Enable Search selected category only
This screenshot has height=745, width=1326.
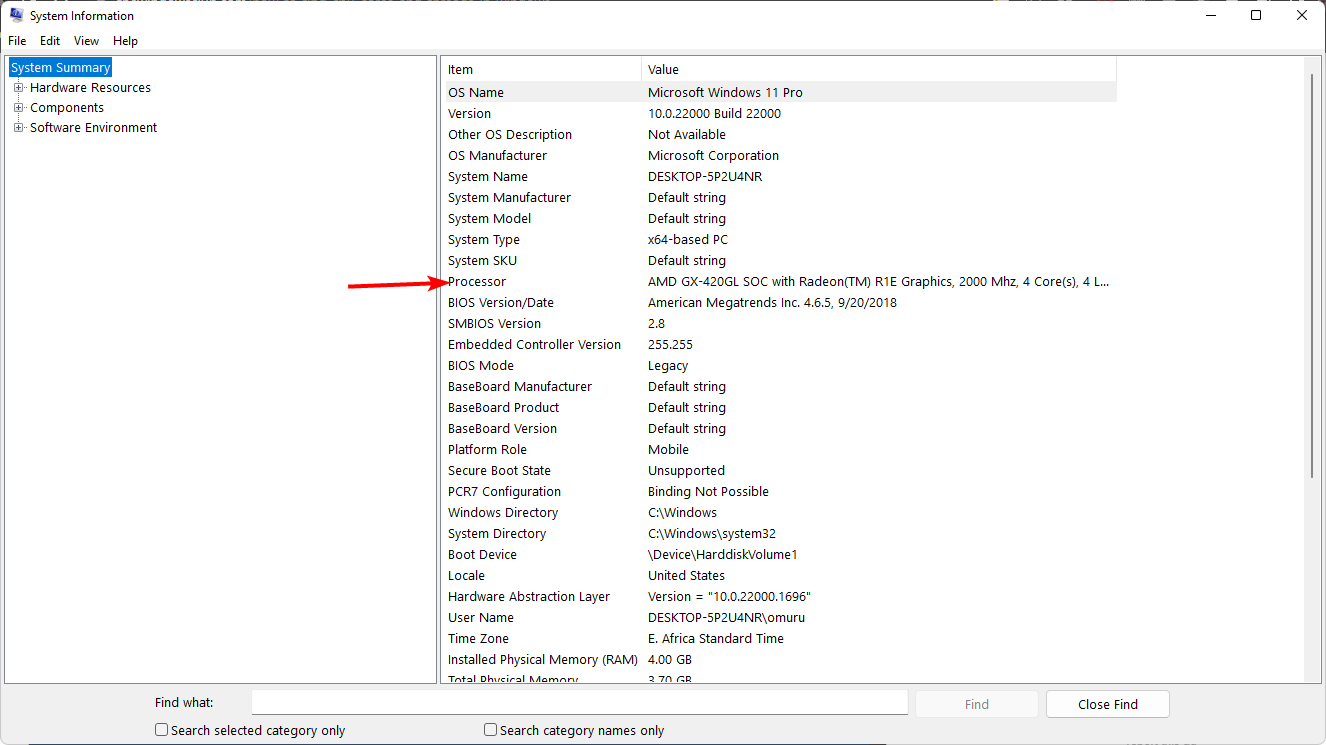coord(161,730)
